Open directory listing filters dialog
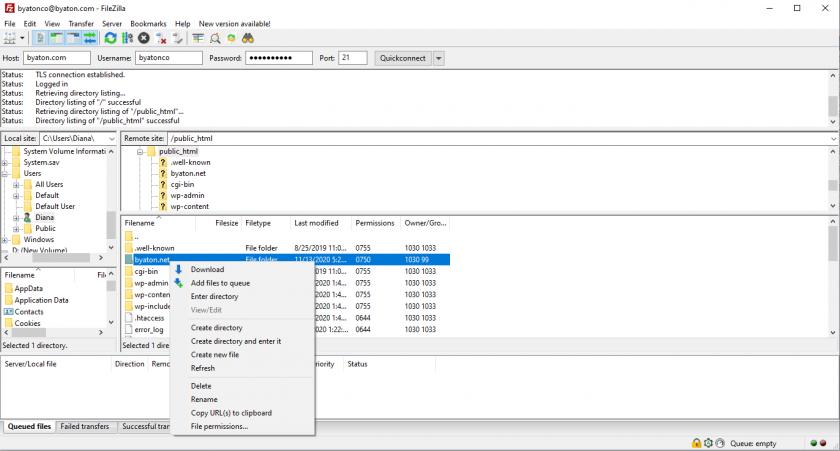This screenshot has height=451, width=840. point(198,38)
